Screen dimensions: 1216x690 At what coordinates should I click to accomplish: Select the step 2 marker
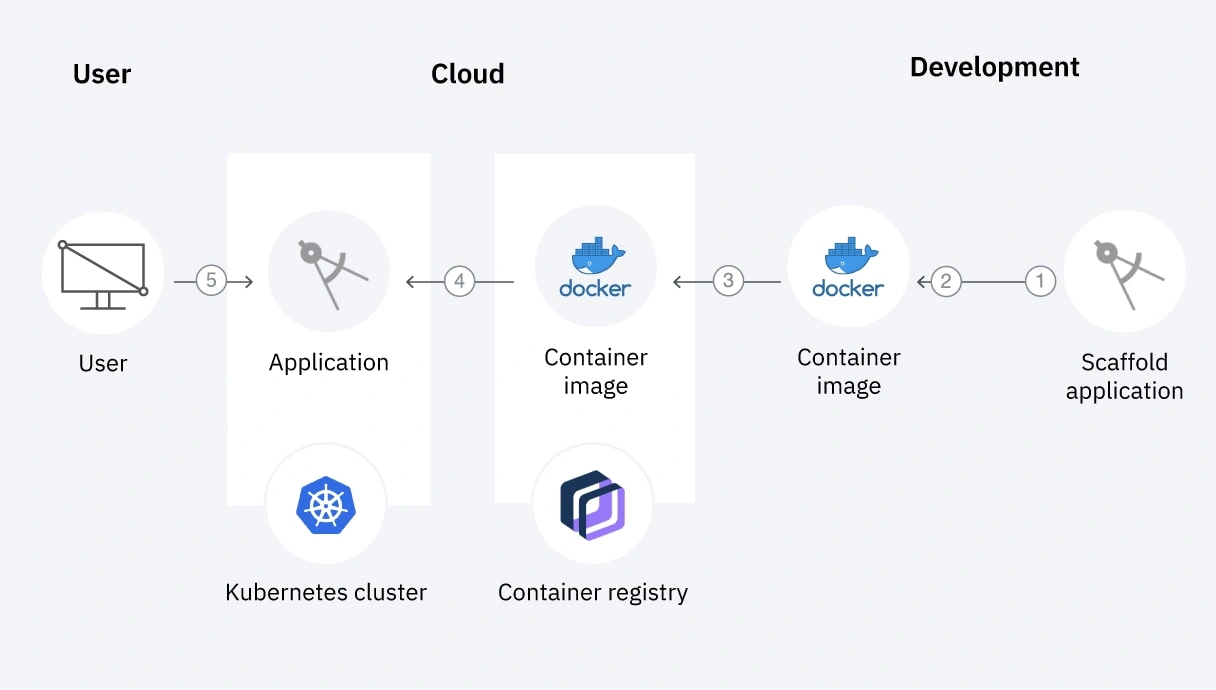coord(946,281)
